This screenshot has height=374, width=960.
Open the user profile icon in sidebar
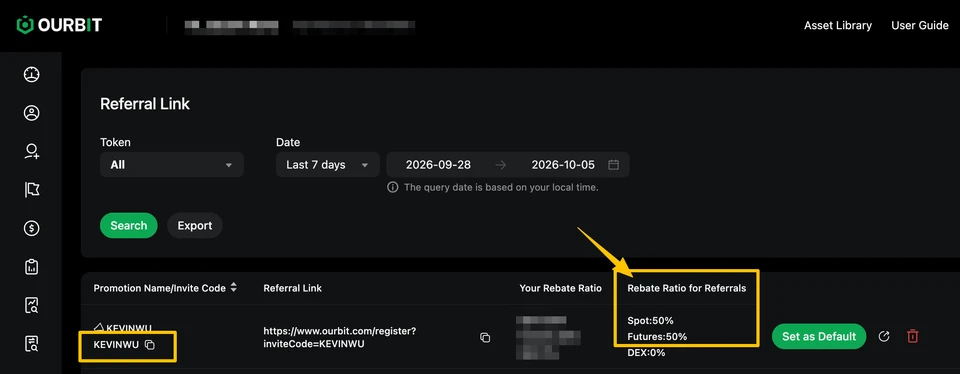coord(31,113)
